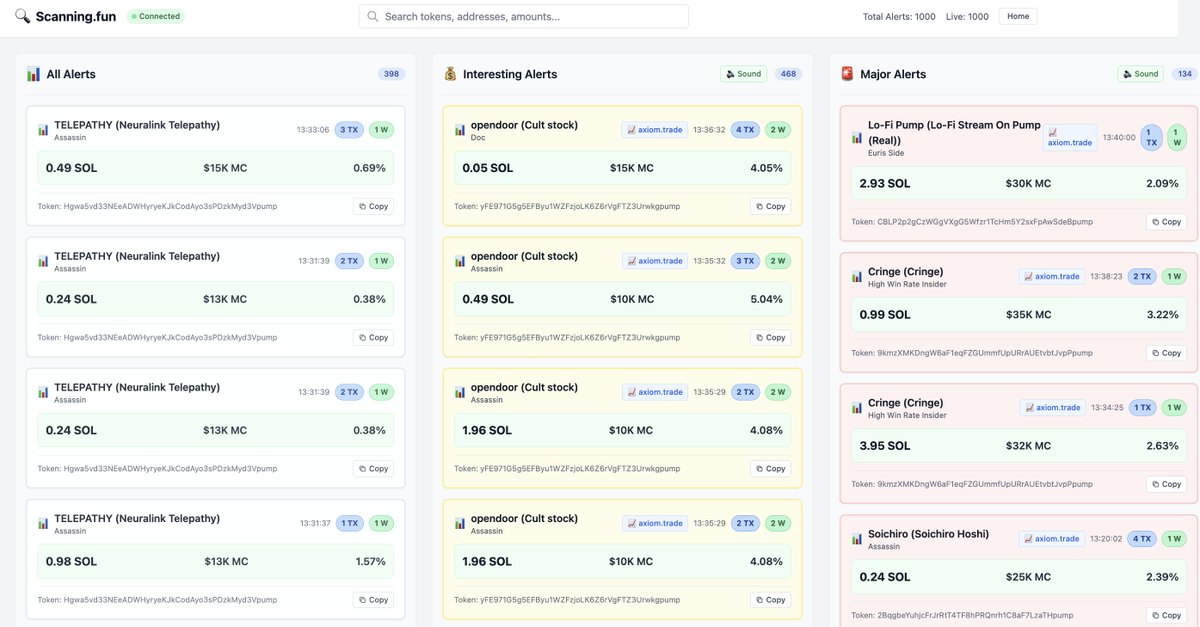Click the 4 TX badge on first opendoor card
The width and height of the screenshot is (1200, 627).
[745, 130]
